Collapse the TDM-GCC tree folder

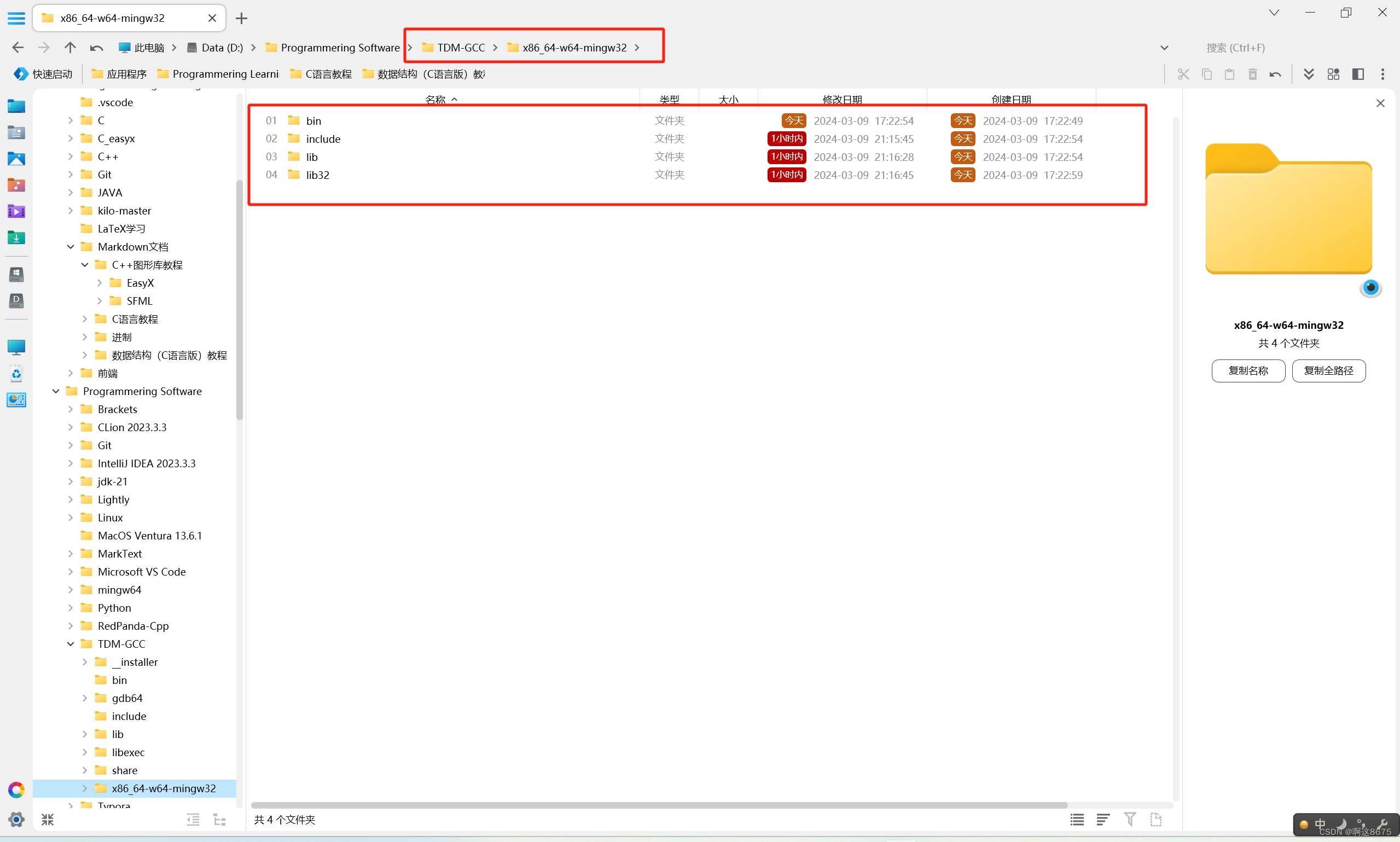71,644
